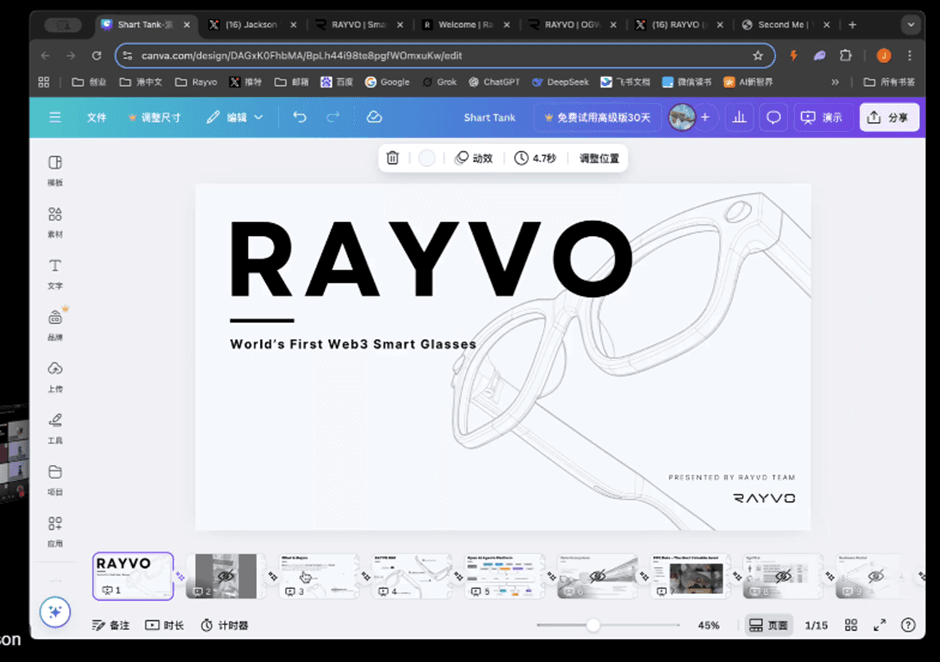This screenshot has height=662, width=940.
Task: Open the 项目 projects panel
Action: (x=55, y=480)
